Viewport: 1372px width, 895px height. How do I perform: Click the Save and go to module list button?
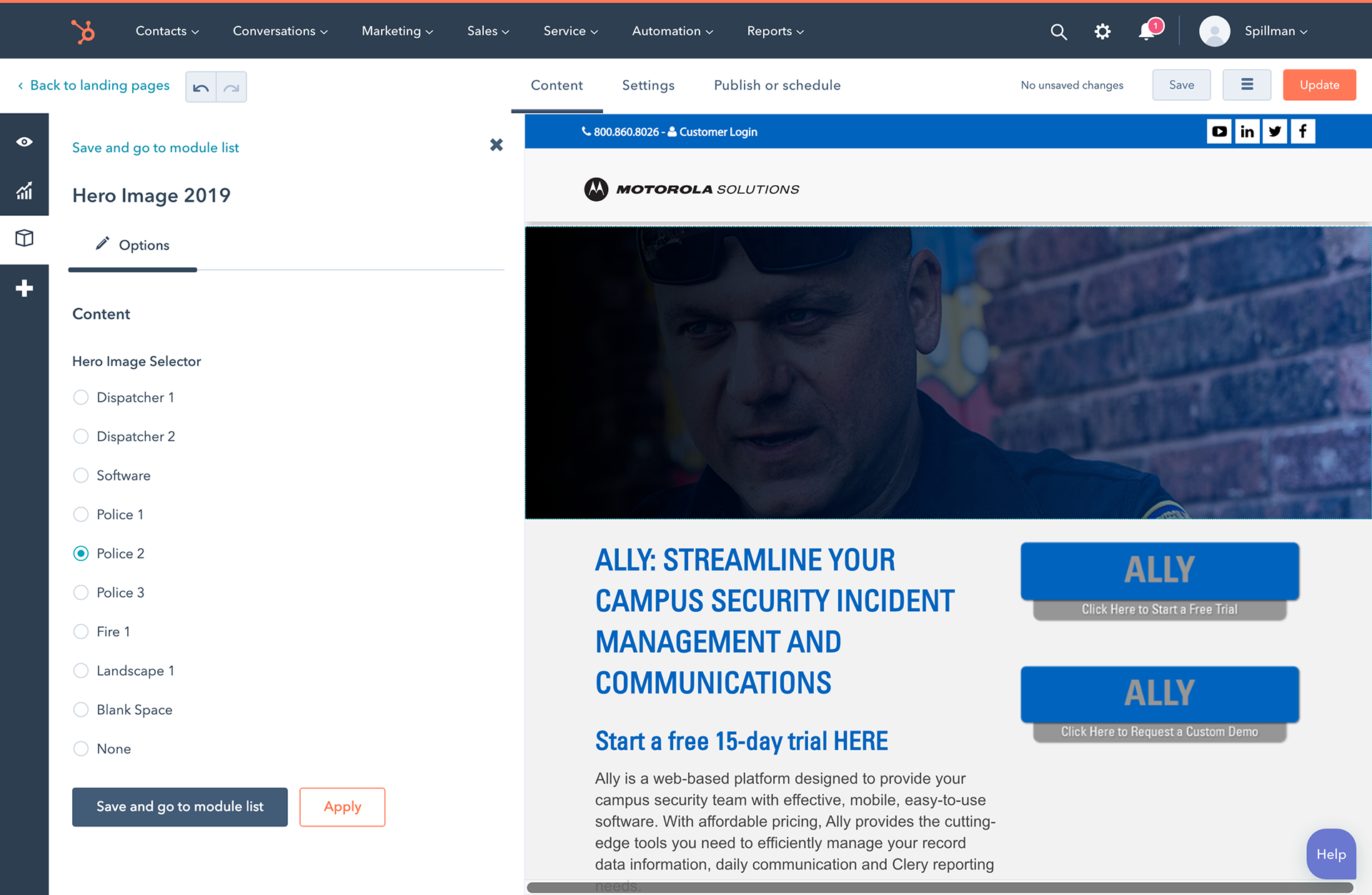coord(180,807)
